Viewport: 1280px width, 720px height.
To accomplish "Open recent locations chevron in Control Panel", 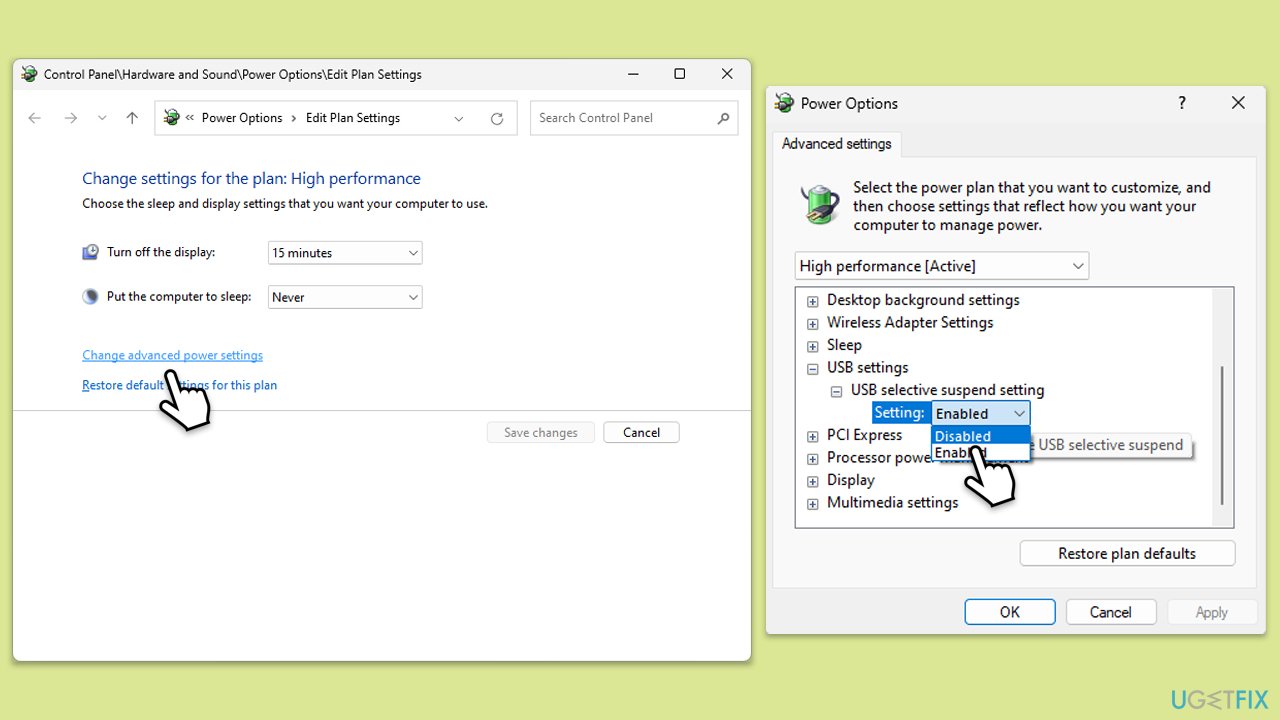I will pyautogui.click(x=102, y=118).
